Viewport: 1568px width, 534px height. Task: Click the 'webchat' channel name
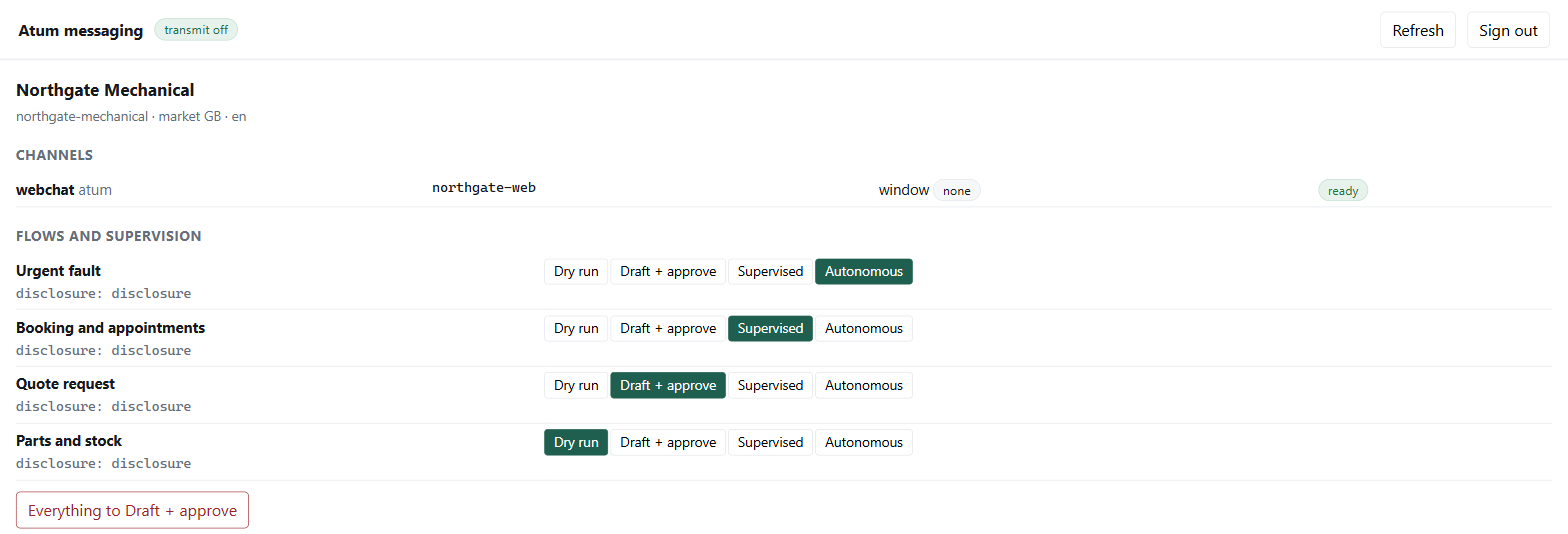coord(45,189)
